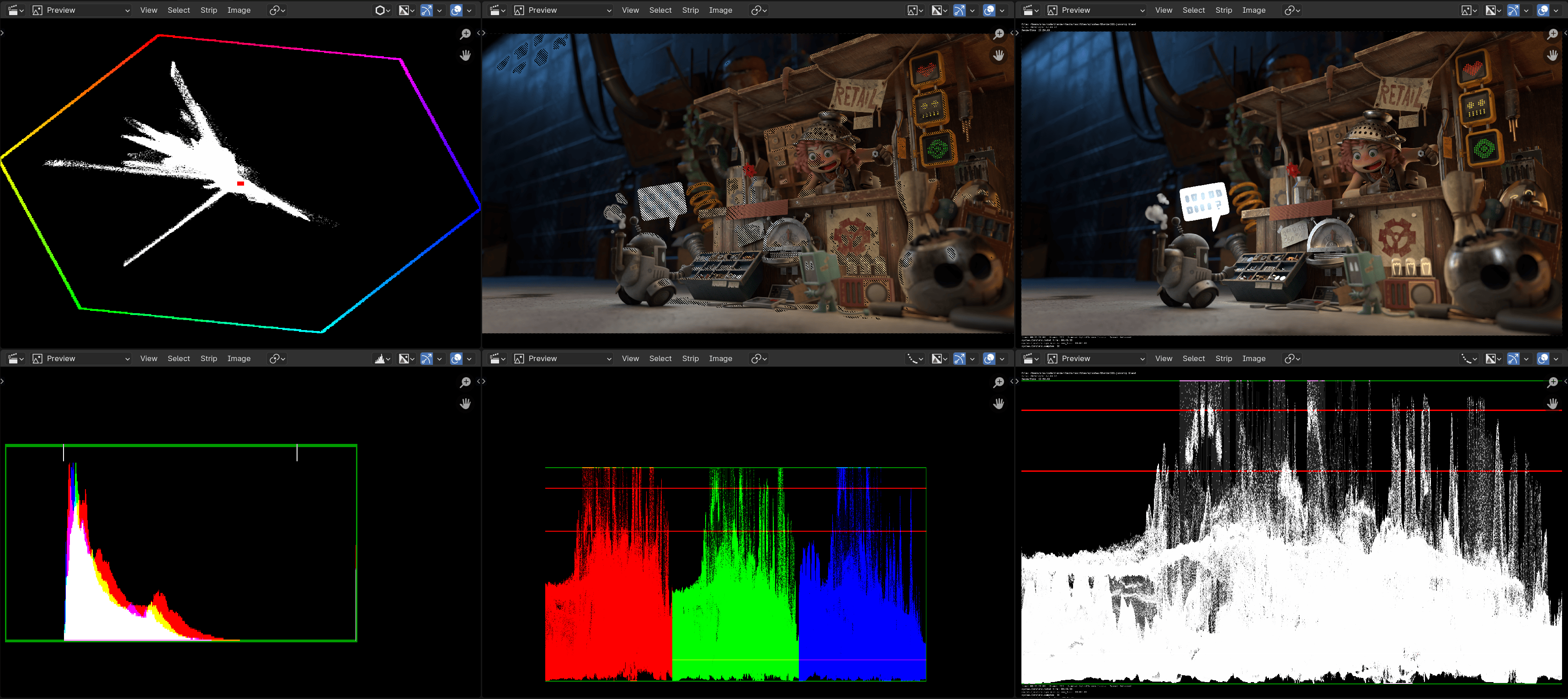
Task: Open the Preview view-type dropdown in the RGB parade panel
Action: pos(563,358)
